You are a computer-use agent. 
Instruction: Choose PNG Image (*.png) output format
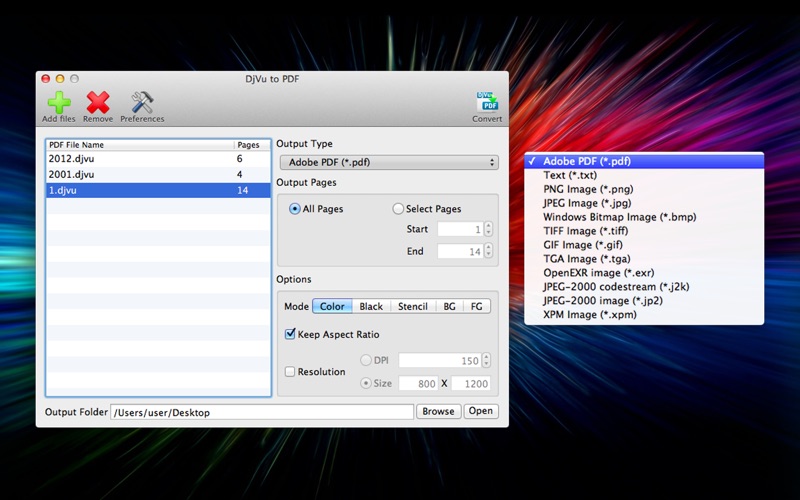[644, 189]
